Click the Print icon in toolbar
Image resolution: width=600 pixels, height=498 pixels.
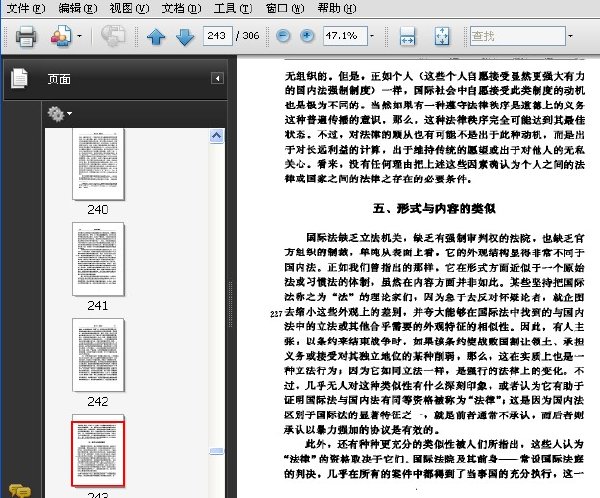26,37
